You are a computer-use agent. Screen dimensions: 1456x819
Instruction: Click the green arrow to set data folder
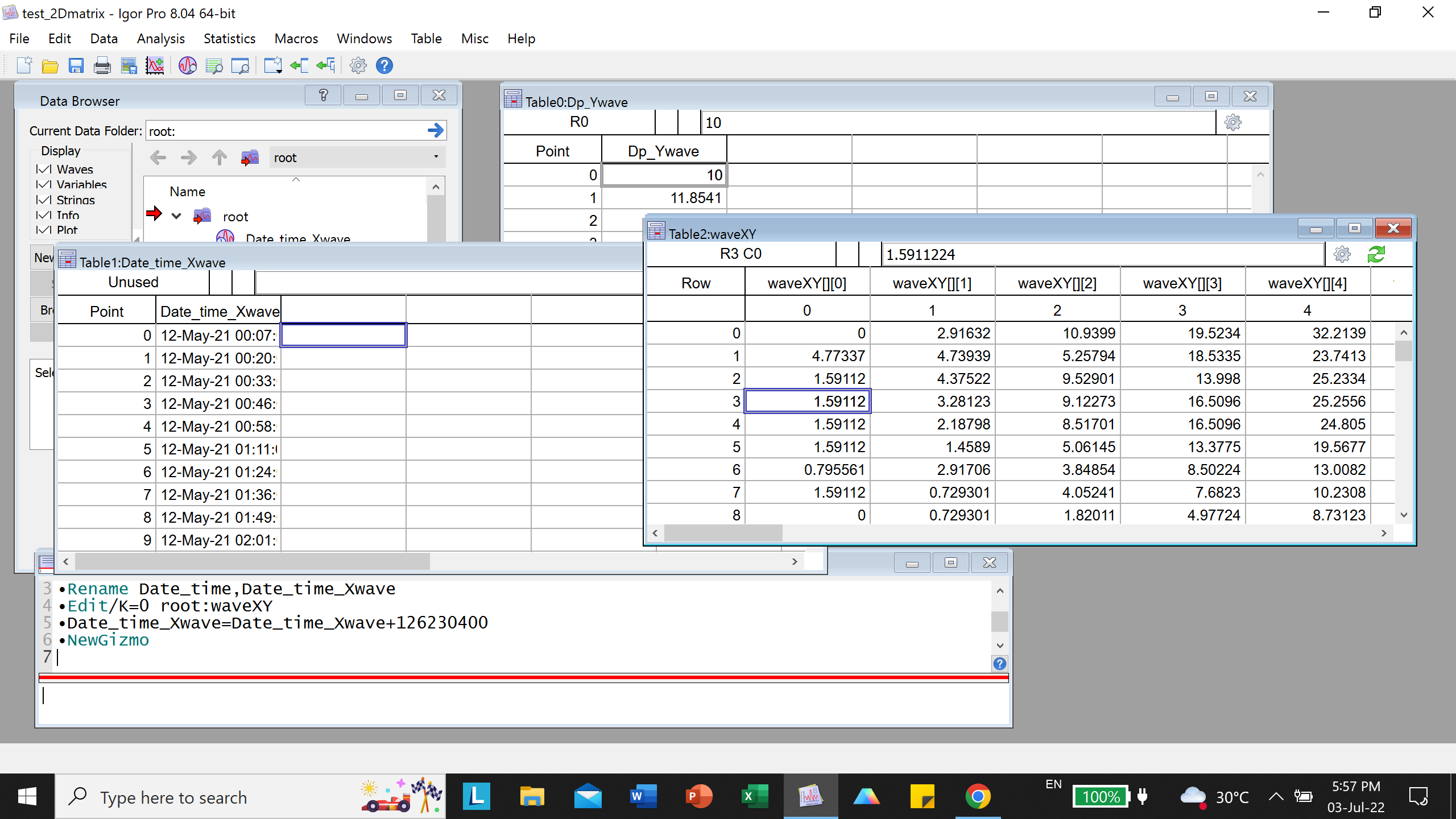pyautogui.click(x=436, y=130)
